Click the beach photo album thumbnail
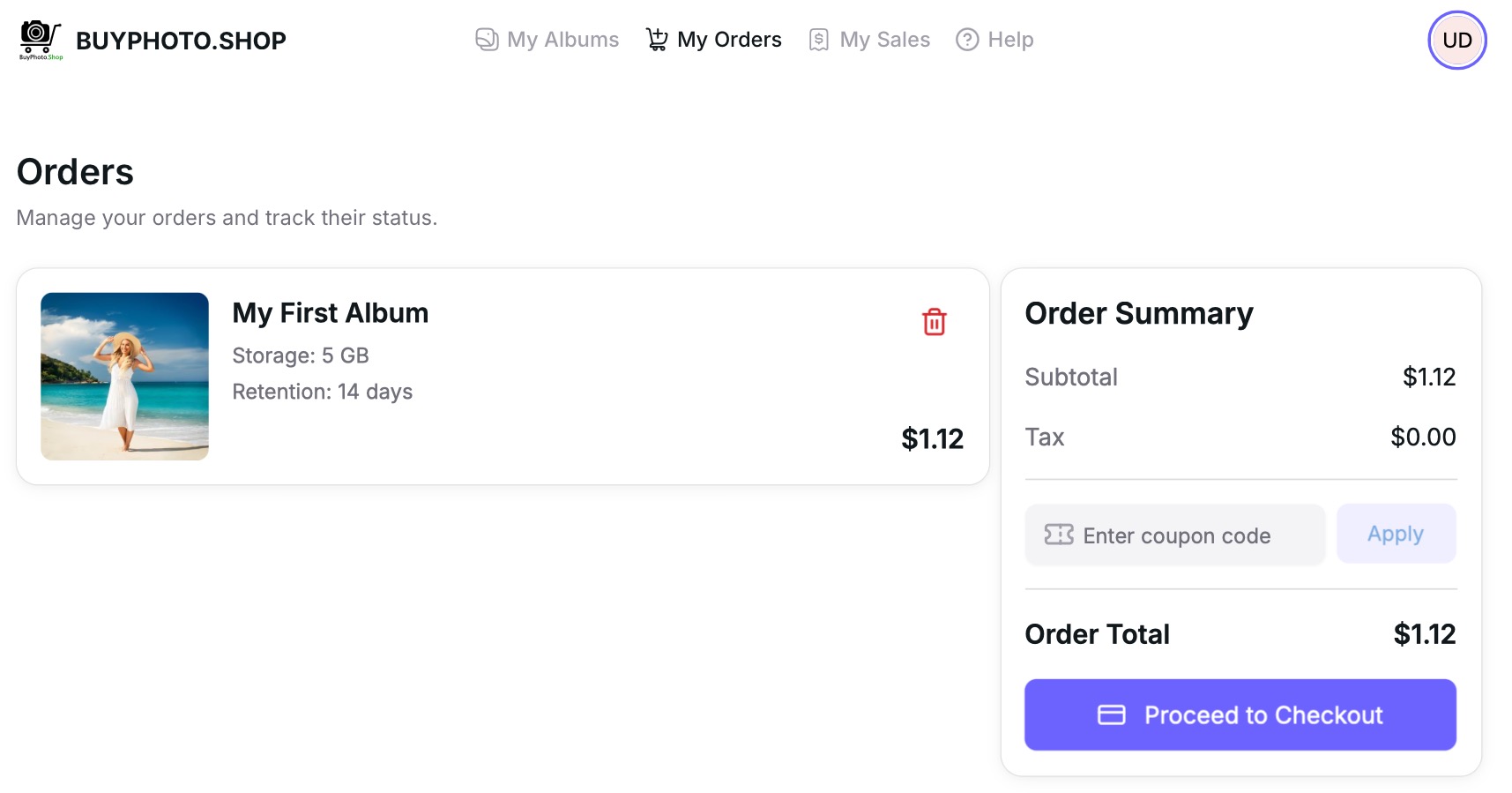This screenshot has width=1512, height=793. point(124,376)
